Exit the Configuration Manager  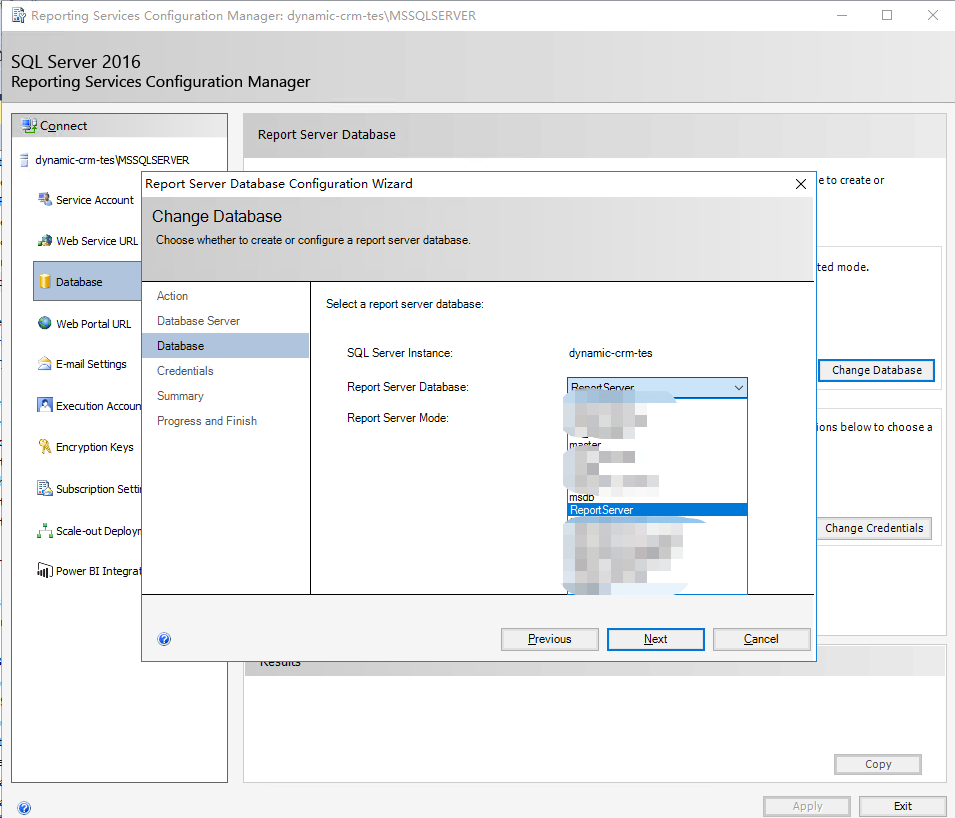pos(903,806)
